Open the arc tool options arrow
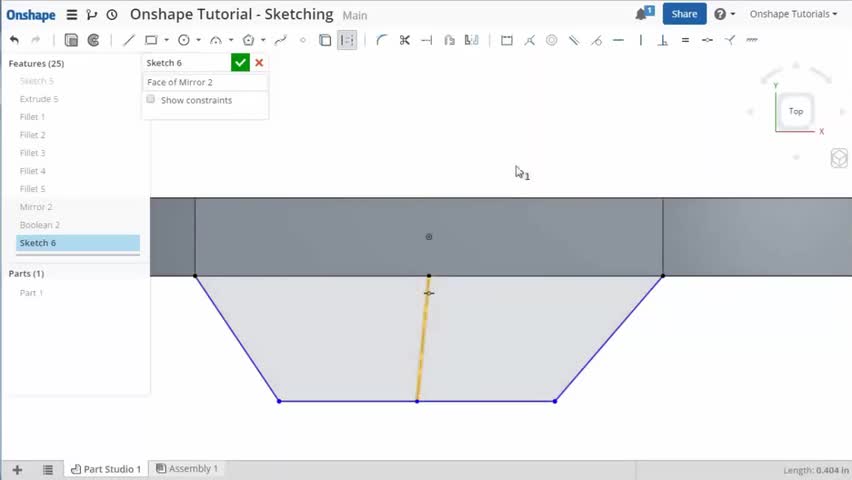852x480 pixels. tap(231, 40)
